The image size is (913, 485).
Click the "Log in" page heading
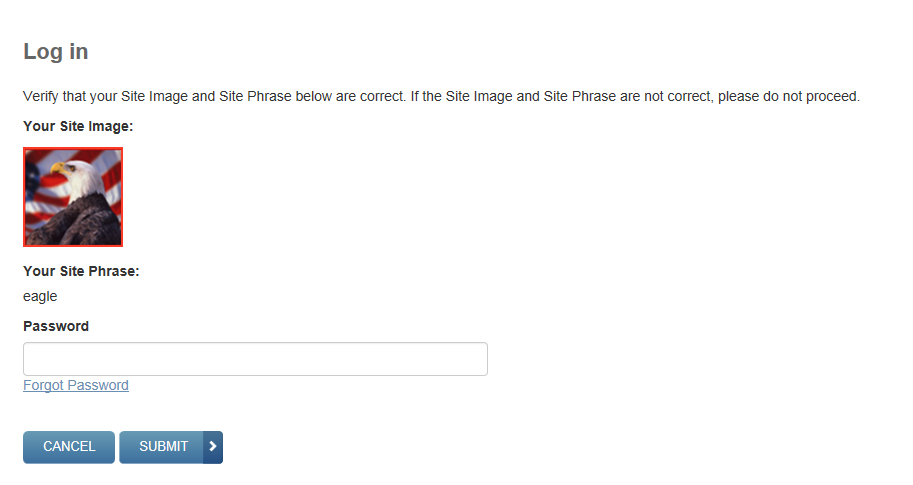56,52
